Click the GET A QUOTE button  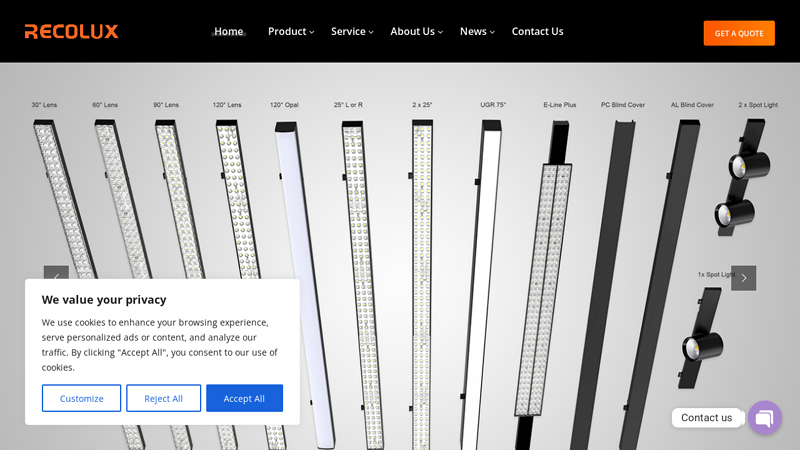[739, 33]
